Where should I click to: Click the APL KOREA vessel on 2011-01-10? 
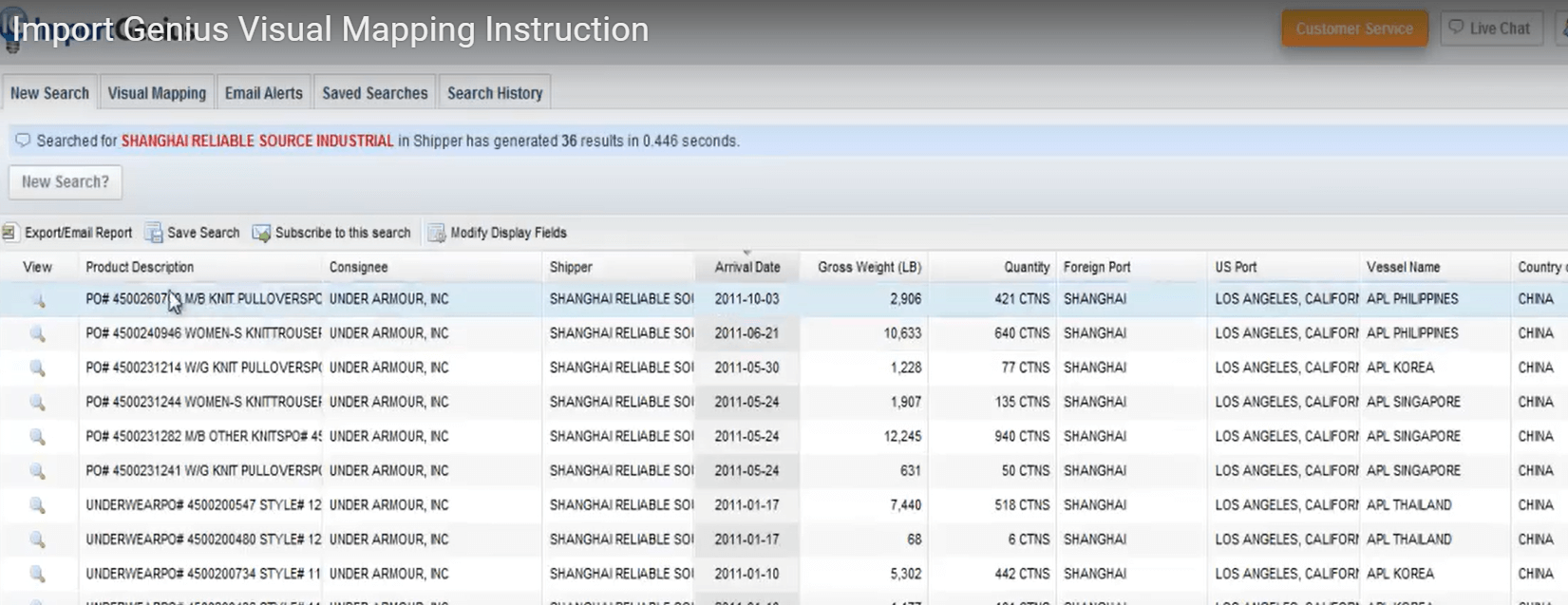(1400, 574)
